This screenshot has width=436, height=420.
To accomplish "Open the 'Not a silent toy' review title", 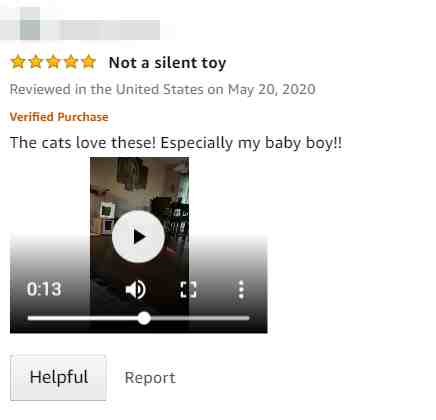I will tap(167, 63).
